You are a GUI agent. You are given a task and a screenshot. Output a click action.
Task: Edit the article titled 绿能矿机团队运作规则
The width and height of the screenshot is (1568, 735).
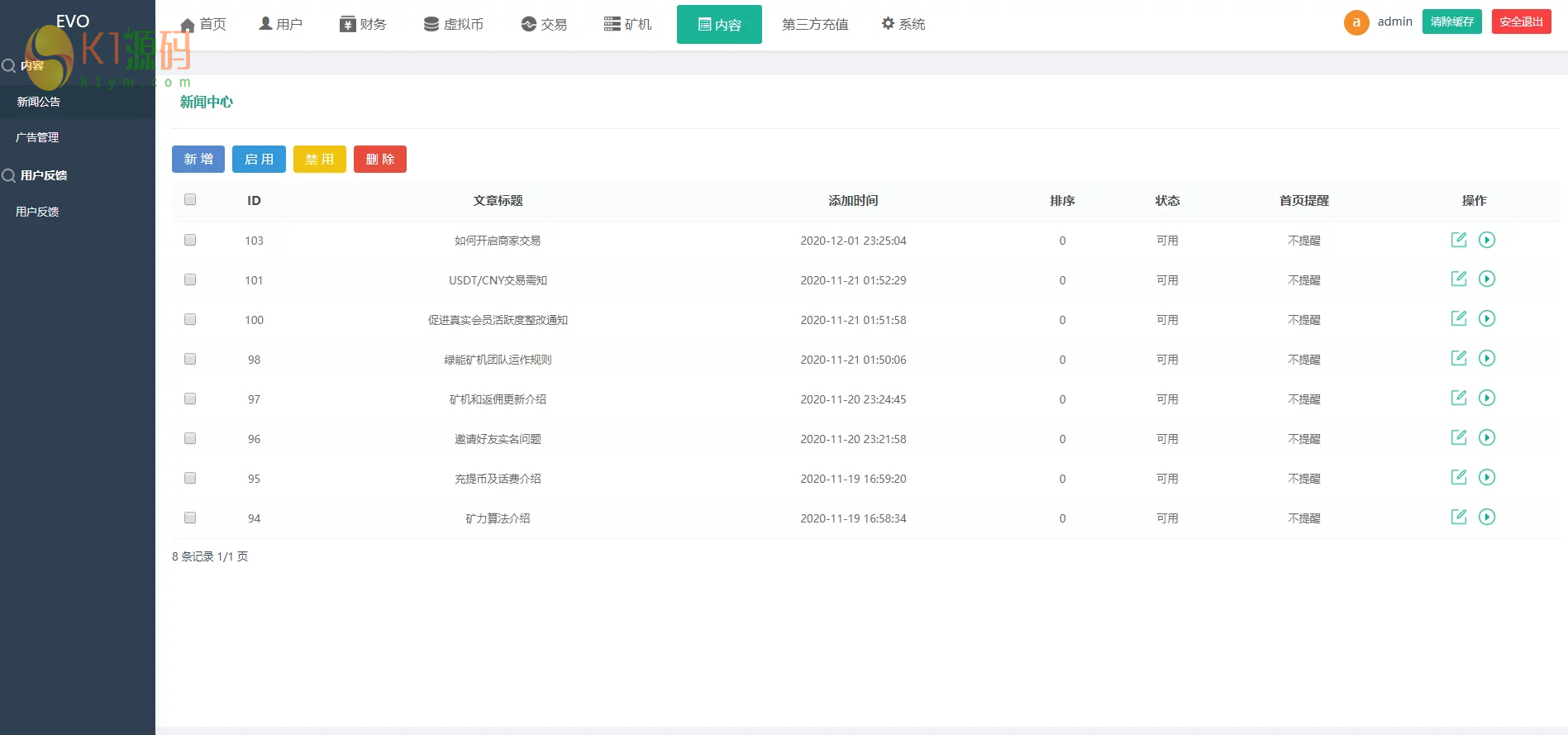pos(1458,359)
